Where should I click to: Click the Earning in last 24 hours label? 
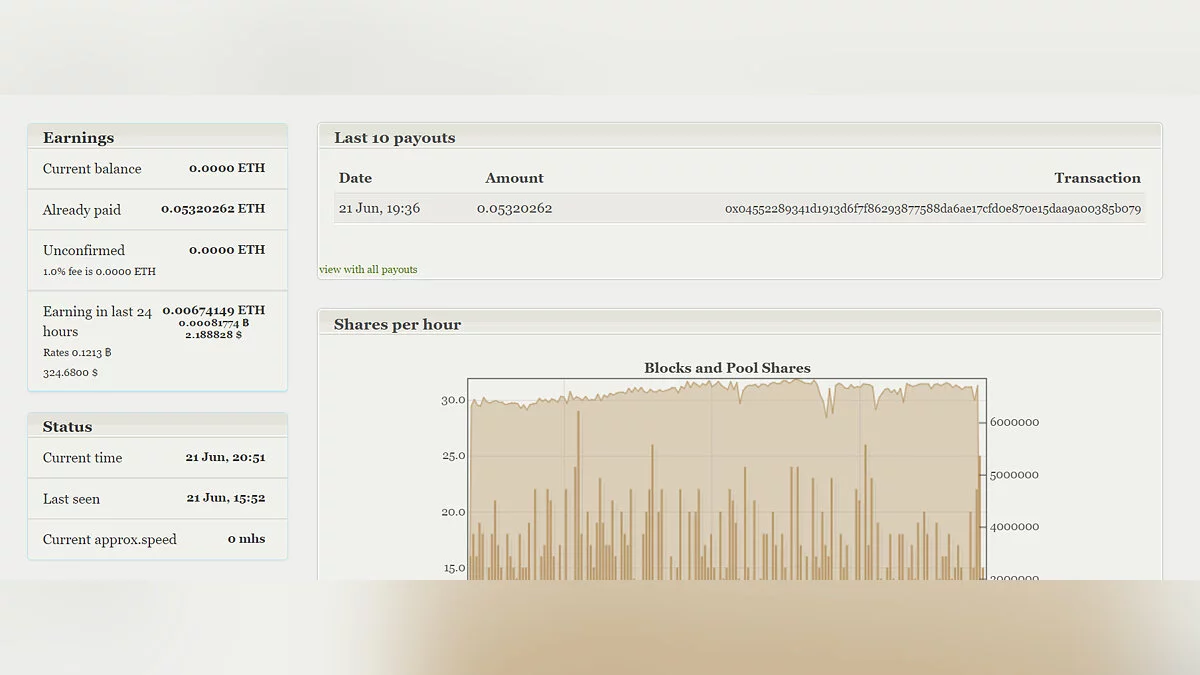point(97,321)
